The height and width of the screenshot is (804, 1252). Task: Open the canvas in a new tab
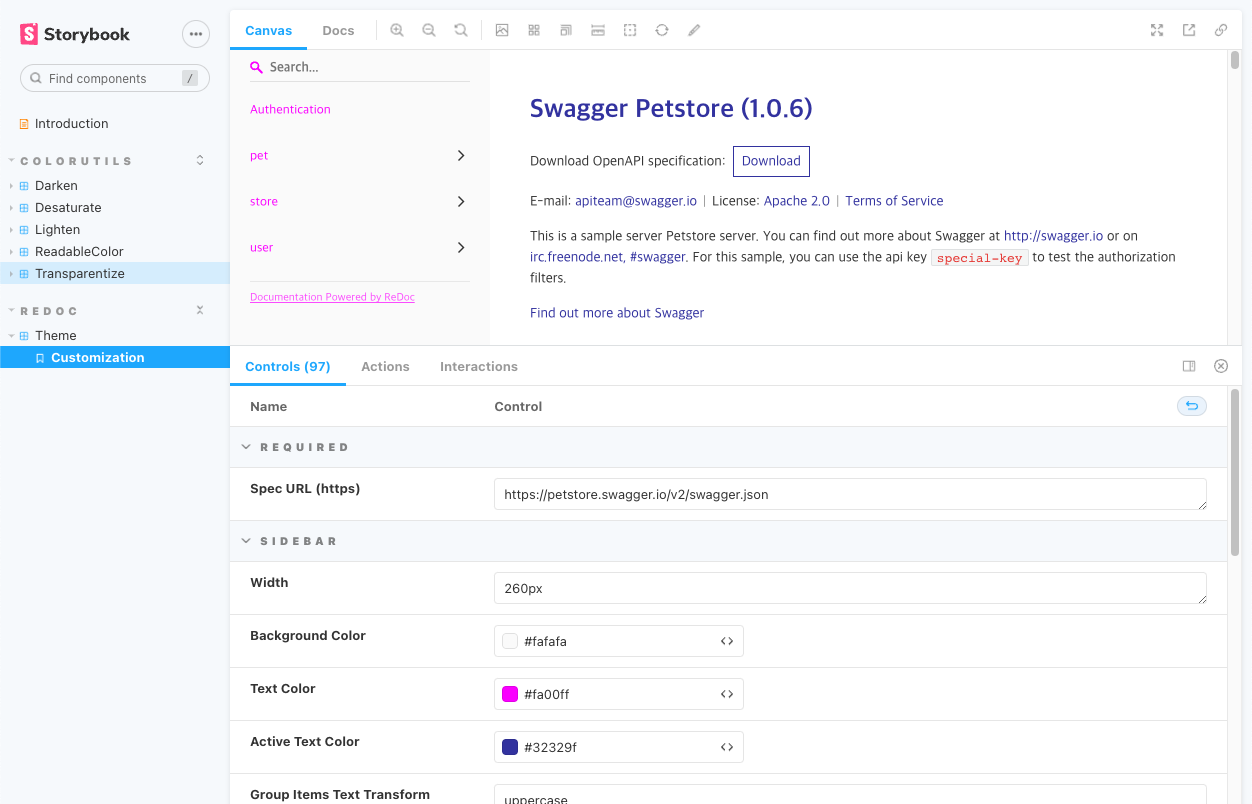pos(1189,30)
